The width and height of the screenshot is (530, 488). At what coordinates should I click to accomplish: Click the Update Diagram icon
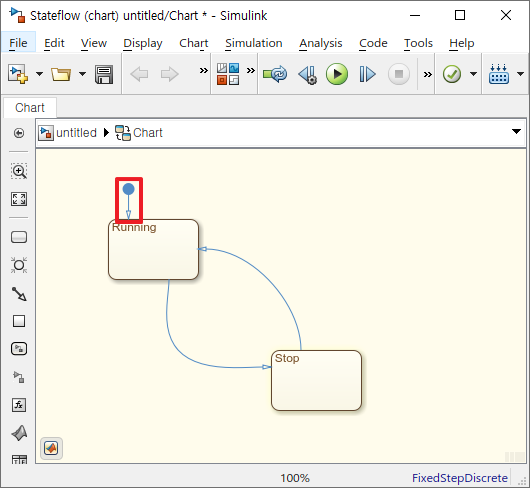pos(275,74)
